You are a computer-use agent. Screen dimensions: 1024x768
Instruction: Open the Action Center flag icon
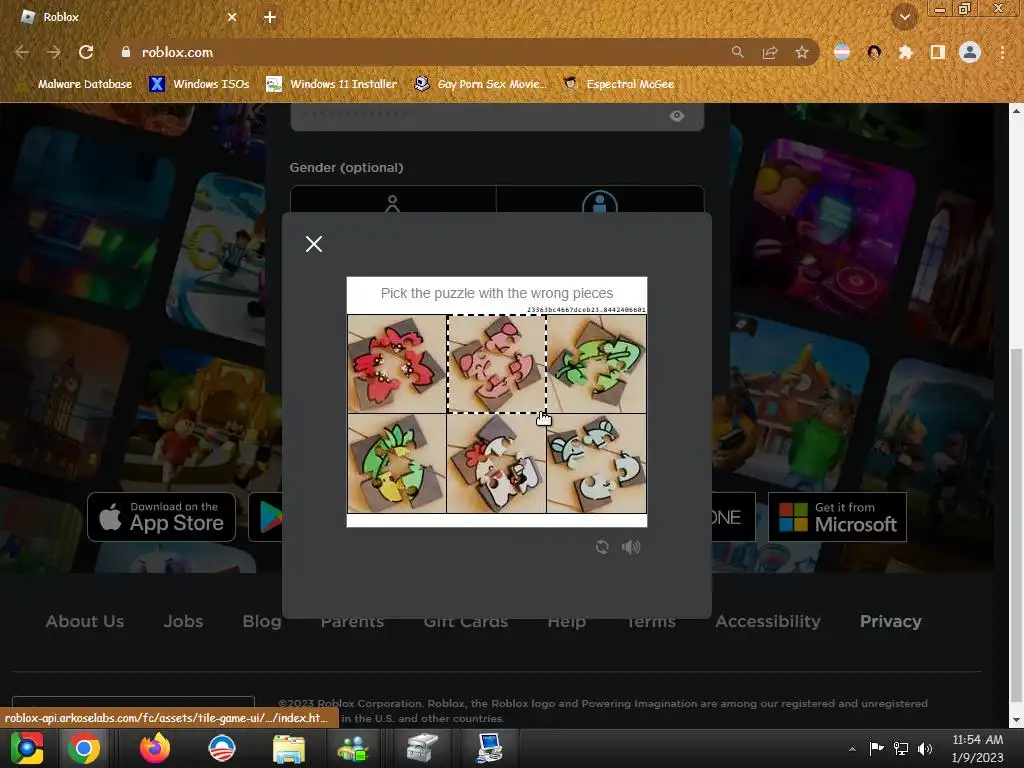[876, 748]
